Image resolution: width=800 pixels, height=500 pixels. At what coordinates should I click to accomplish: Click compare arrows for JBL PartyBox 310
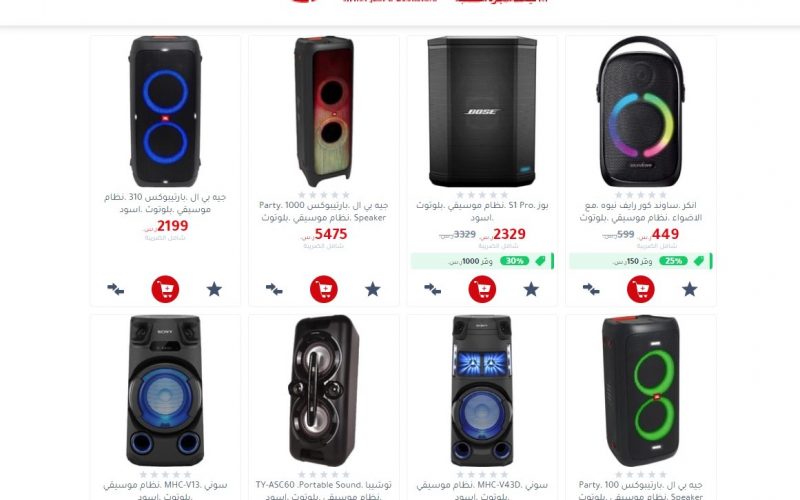[116, 289]
